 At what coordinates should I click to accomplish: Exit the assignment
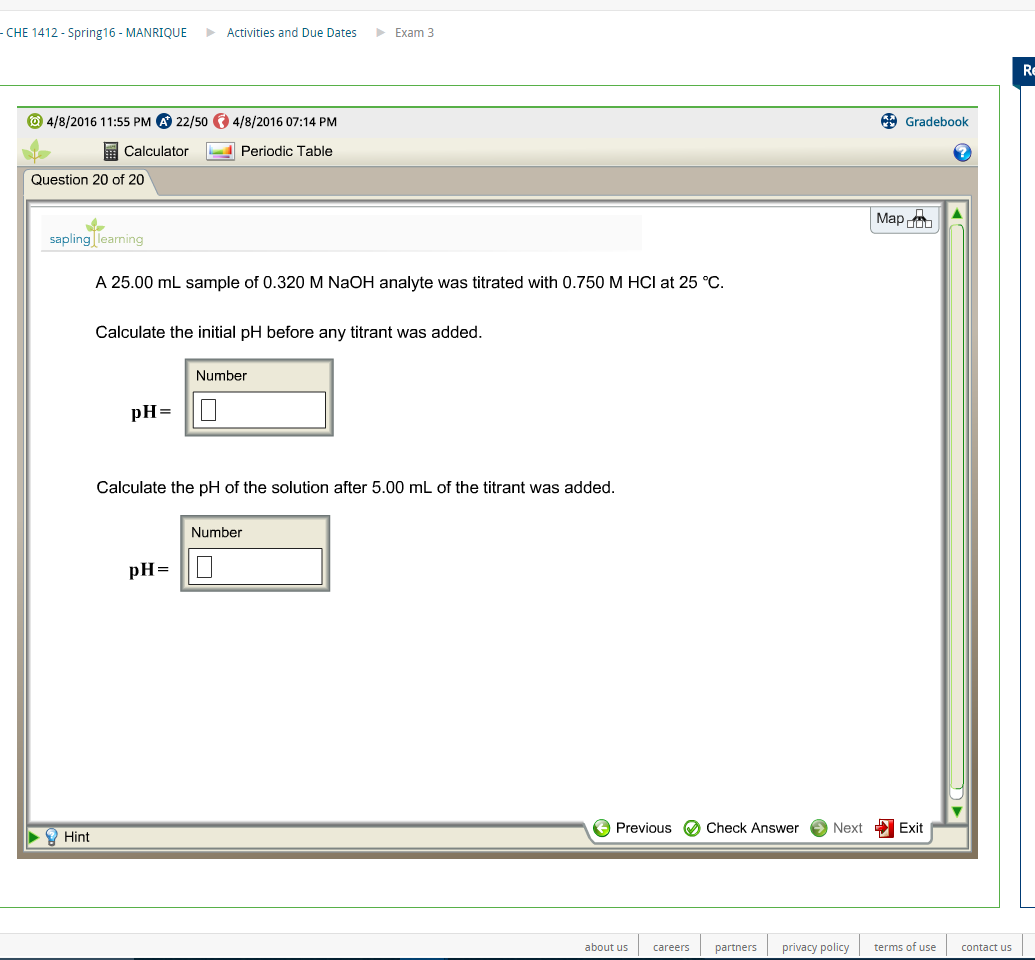coord(898,828)
